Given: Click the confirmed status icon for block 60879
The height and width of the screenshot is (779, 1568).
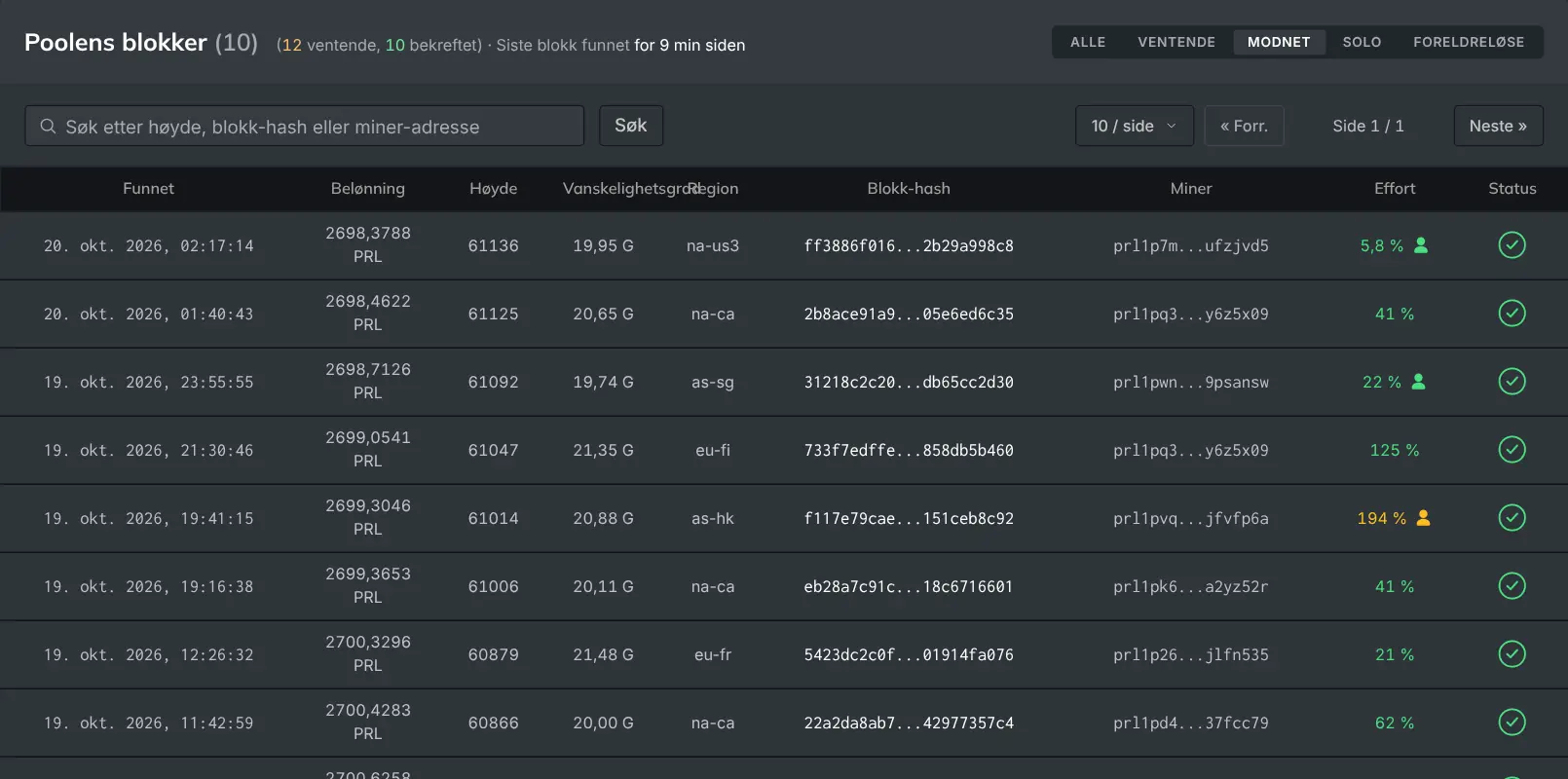Looking at the screenshot, I should coord(1512,654).
